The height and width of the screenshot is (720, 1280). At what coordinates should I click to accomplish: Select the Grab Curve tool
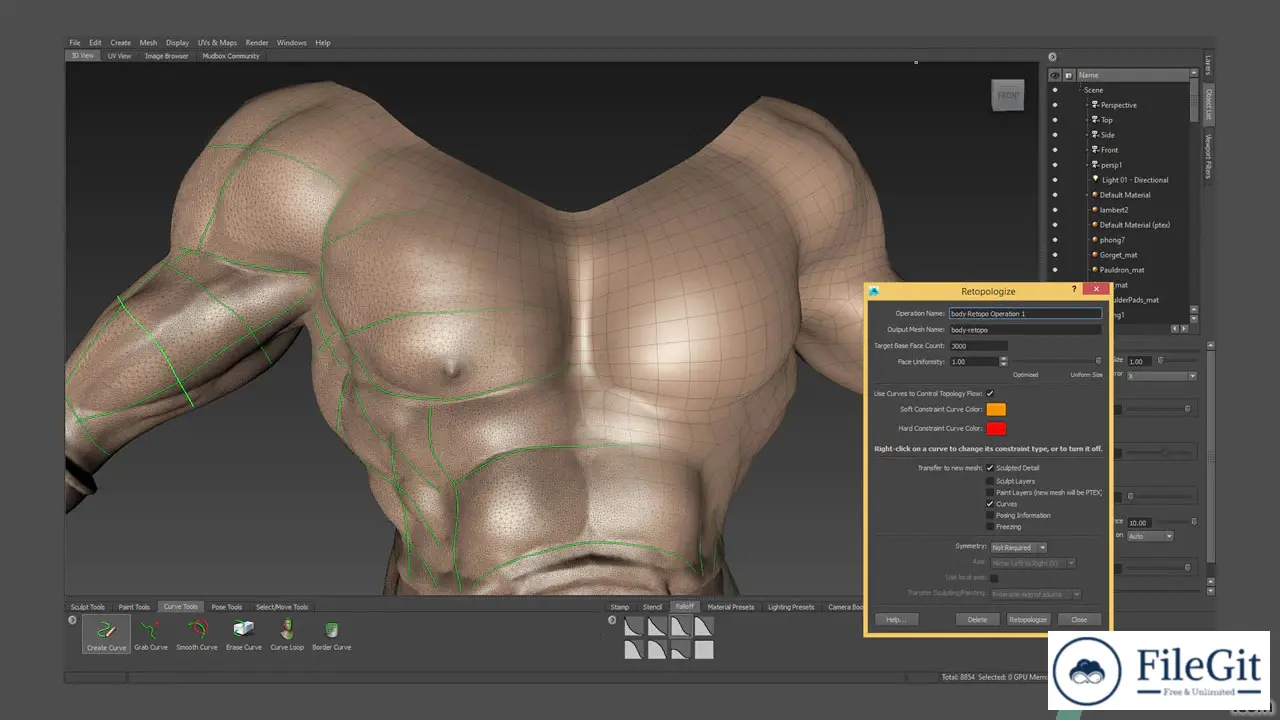point(151,634)
